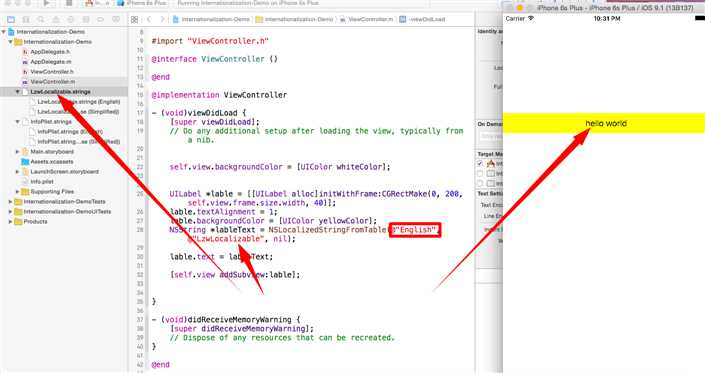Image resolution: width=705 pixels, height=373 pixels.
Task: Open LzwLocalizable.strings (English) file
Action: click(79, 102)
